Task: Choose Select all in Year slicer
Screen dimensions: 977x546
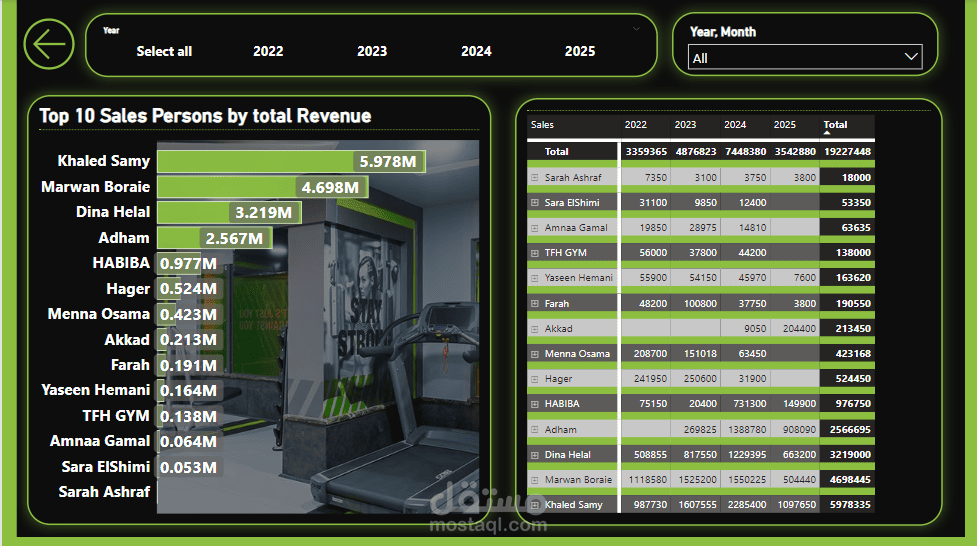Action: [164, 51]
